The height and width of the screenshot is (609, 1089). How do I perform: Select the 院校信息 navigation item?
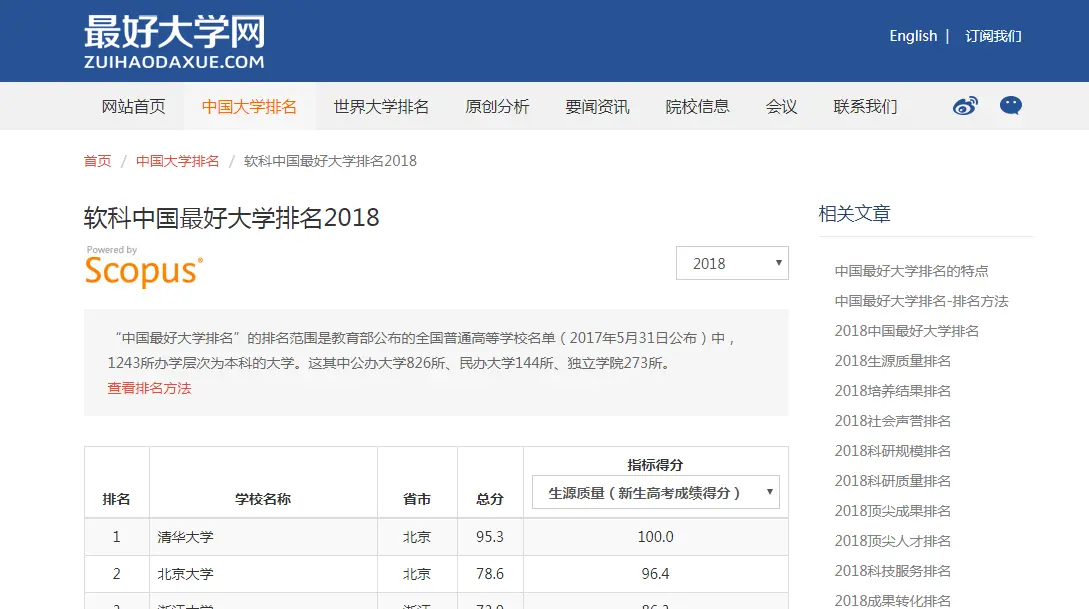[697, 105]
